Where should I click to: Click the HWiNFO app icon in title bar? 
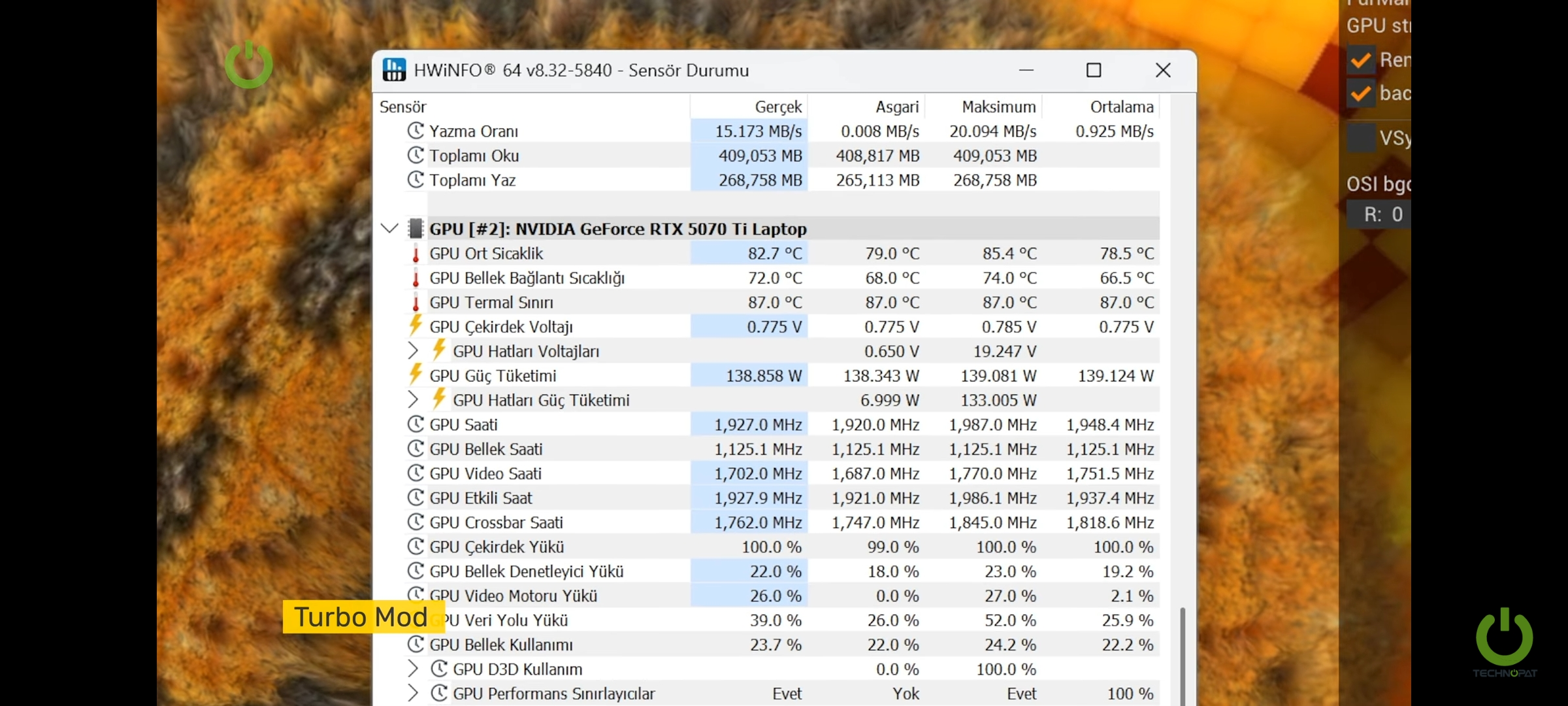[394, 70]
